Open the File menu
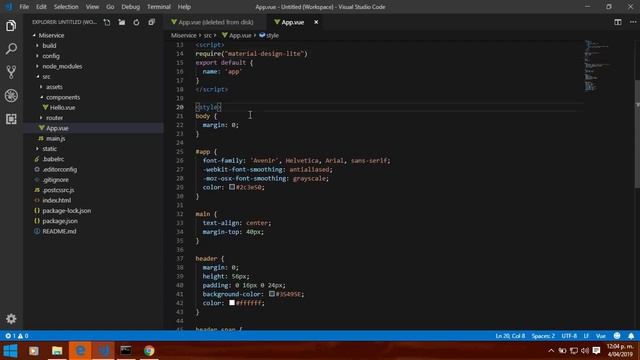The width and height of the screenshot is (640, 360). (x=24, y=7)
